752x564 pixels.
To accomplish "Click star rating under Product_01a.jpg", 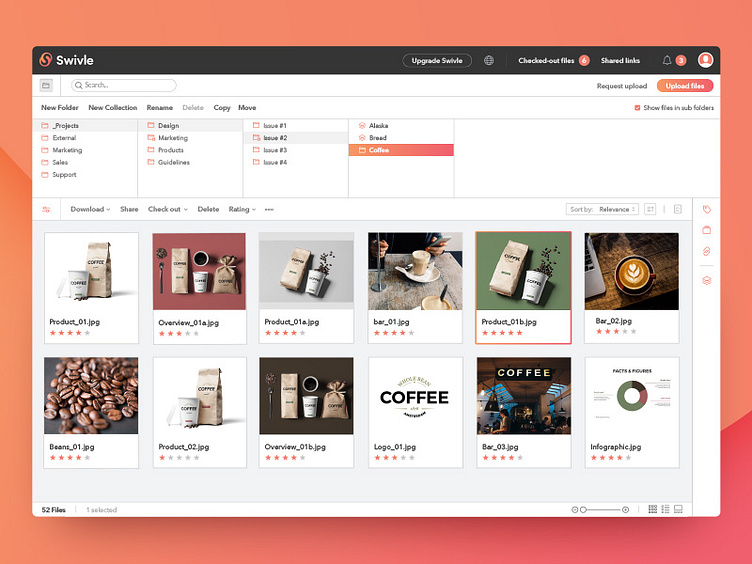I will point(285,333).
